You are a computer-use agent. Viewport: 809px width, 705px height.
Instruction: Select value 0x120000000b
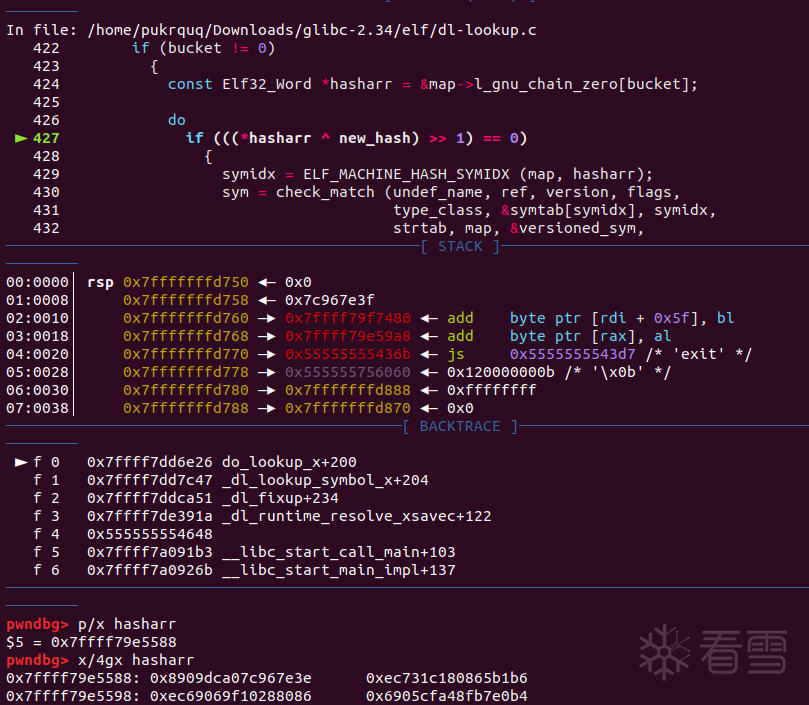pyautogui.click(x=500, y=373)
